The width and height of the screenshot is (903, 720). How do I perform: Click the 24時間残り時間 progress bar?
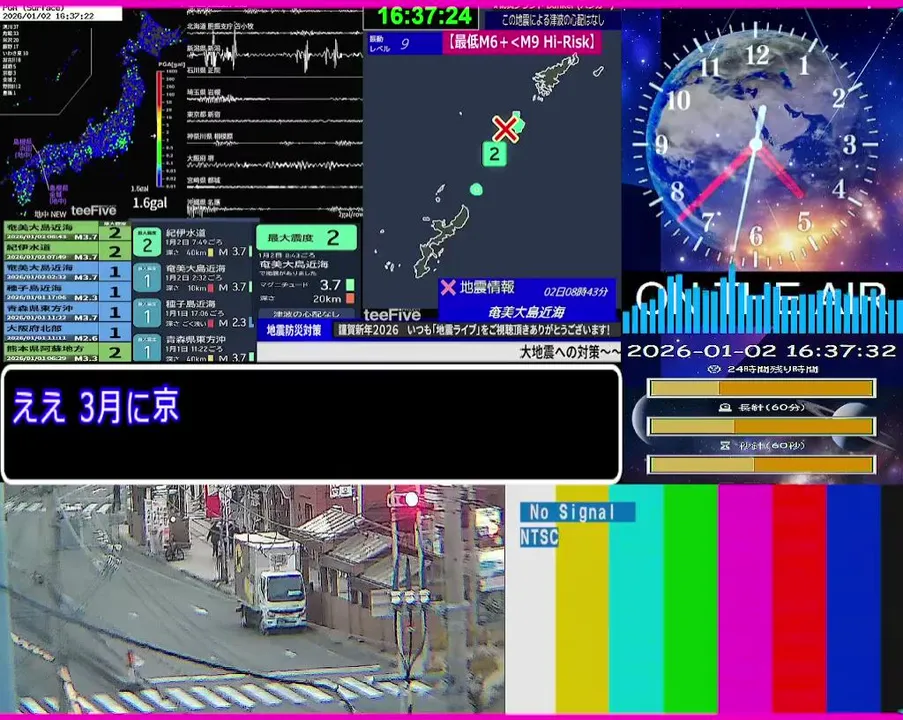[x=762, y=388]
